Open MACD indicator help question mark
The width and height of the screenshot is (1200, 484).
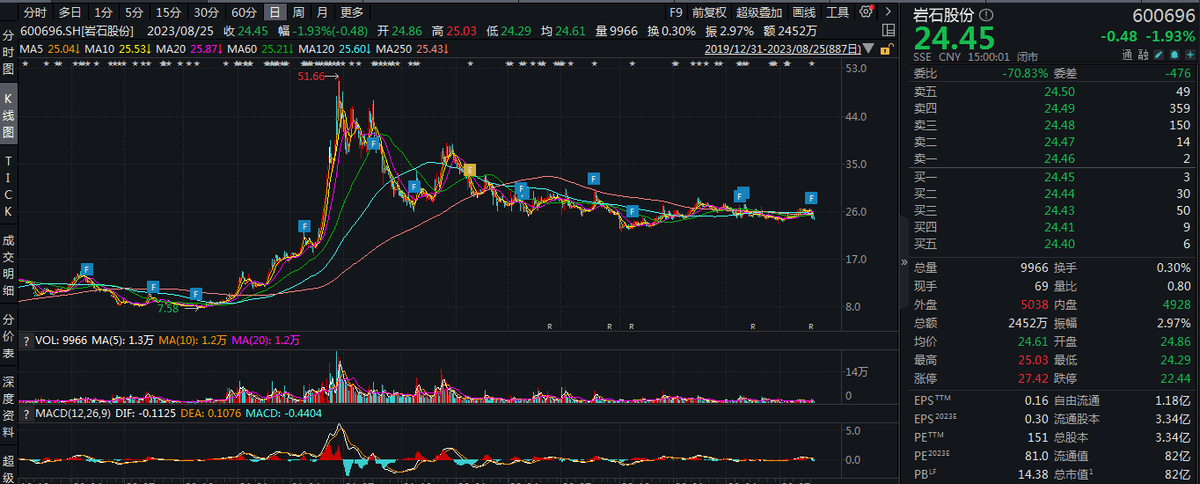pos(27,413)
